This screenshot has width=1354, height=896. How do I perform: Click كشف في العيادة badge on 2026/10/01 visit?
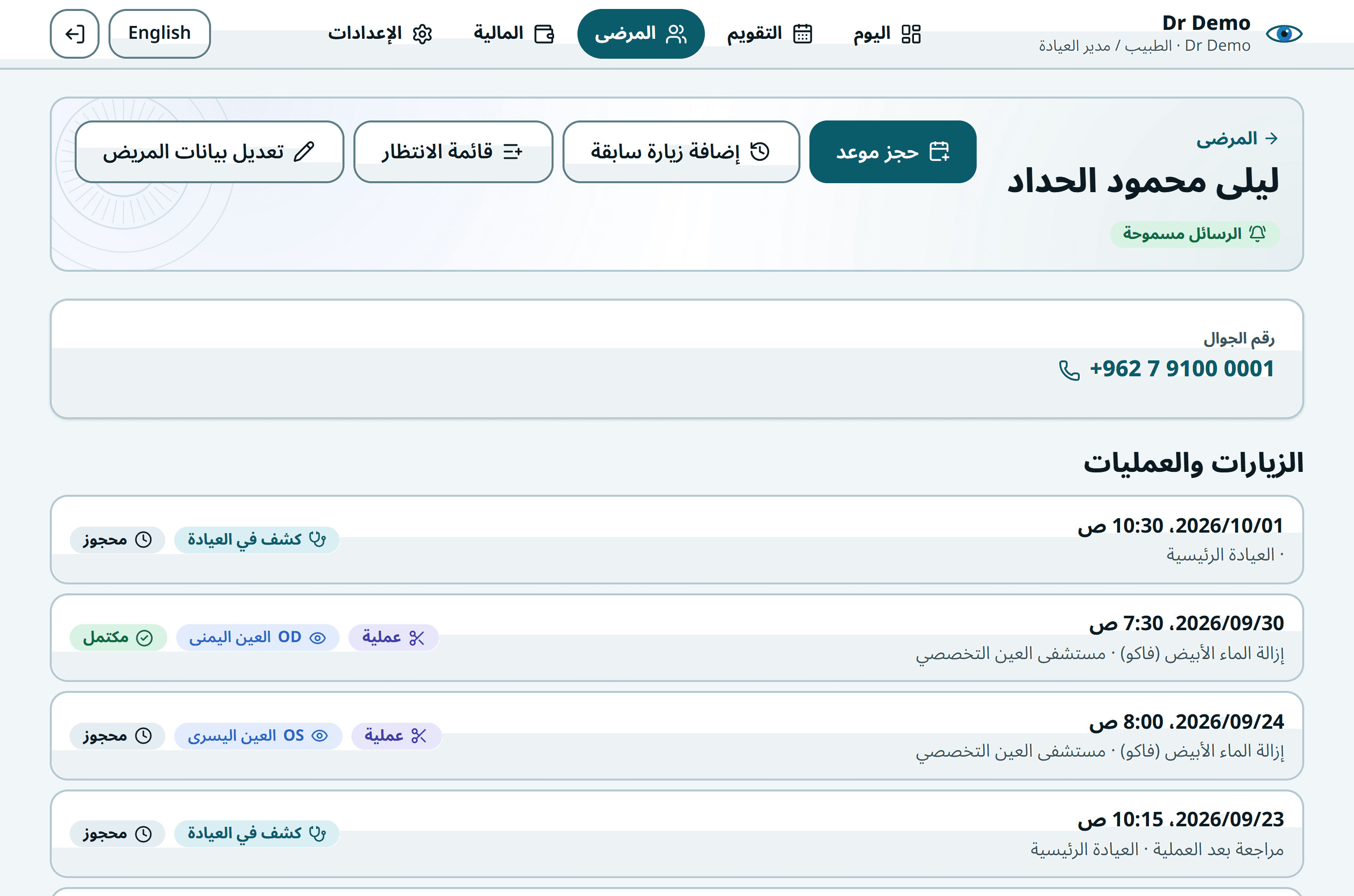256,540
